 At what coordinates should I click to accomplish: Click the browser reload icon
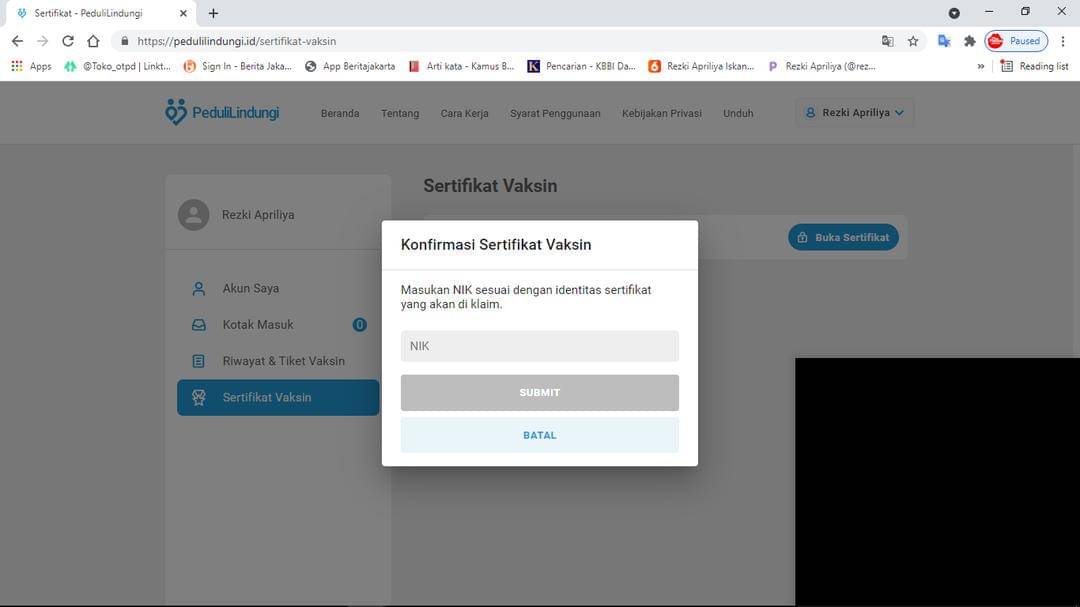(68, 41)
